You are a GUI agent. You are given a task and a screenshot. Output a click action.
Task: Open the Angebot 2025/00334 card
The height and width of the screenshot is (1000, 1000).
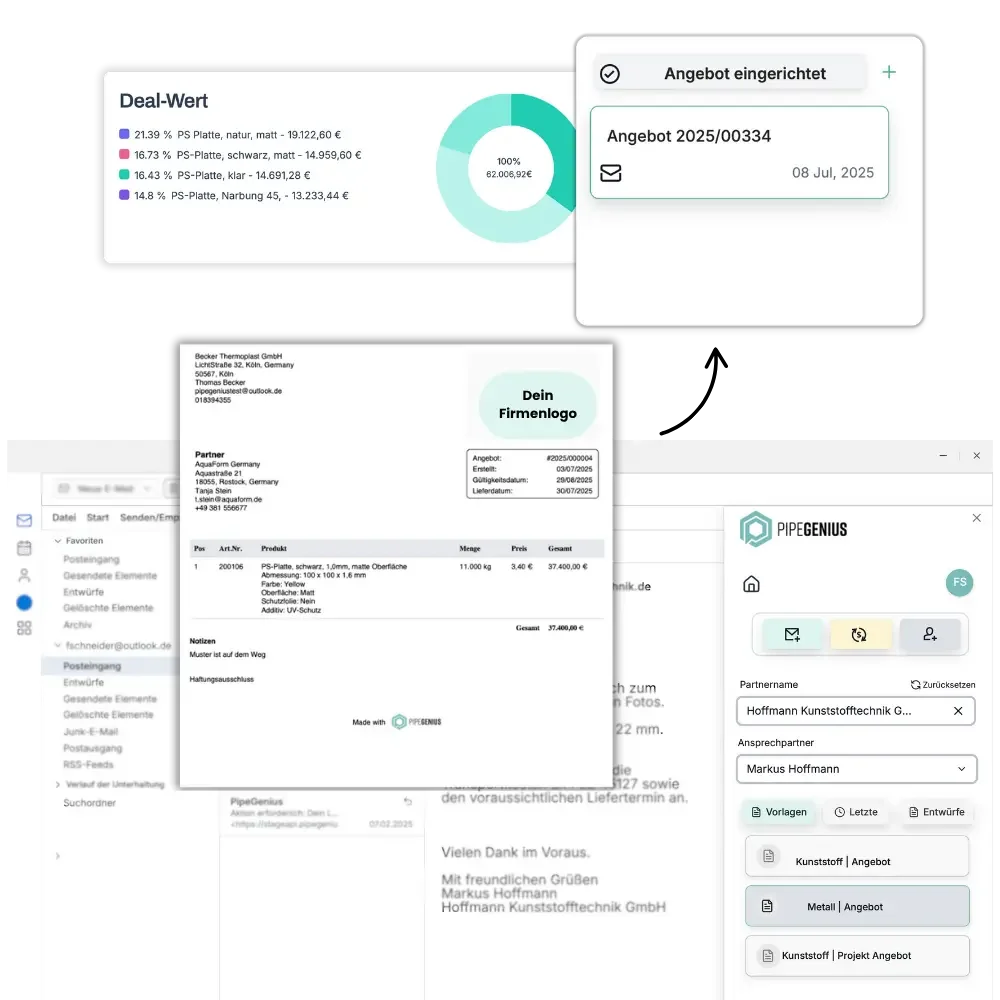click(x=739, y=152)
